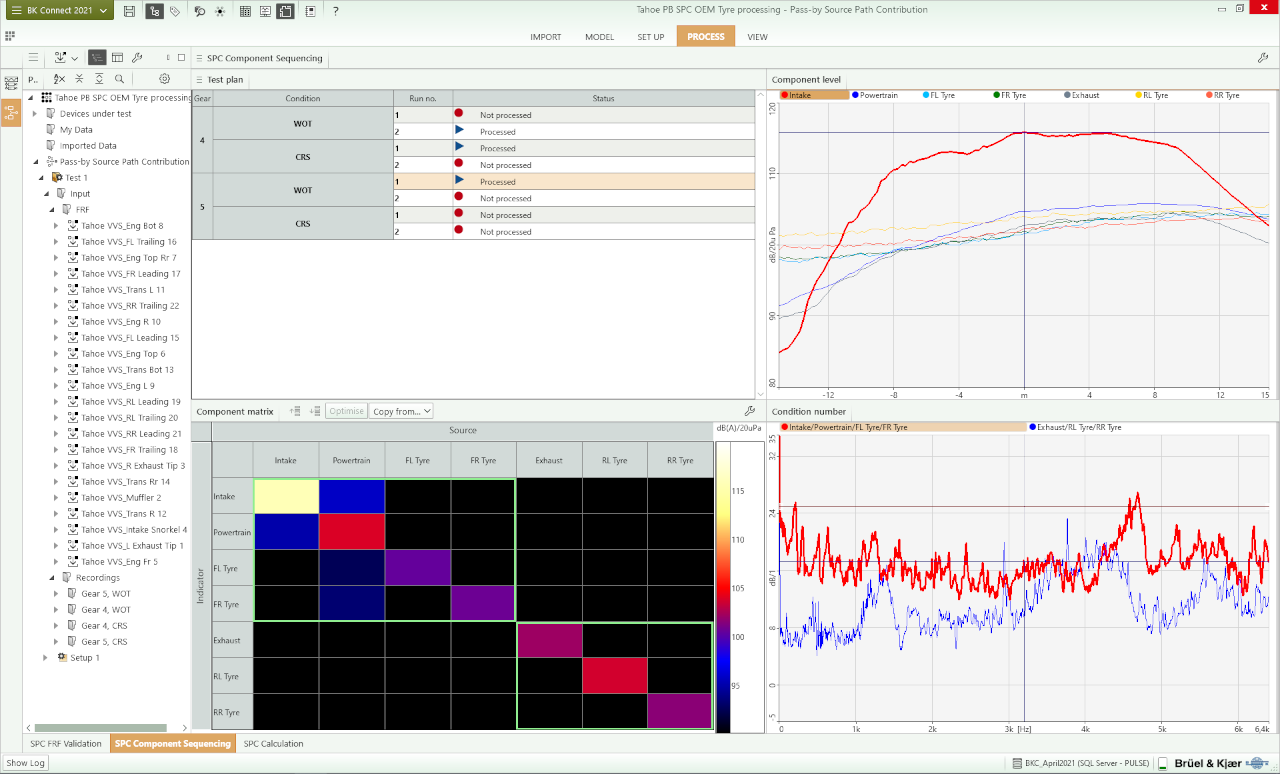Select Tahoe VVS_Muffler 2 in FRF list
This screenshot has height=774, width=1280.
coord(121,498)
